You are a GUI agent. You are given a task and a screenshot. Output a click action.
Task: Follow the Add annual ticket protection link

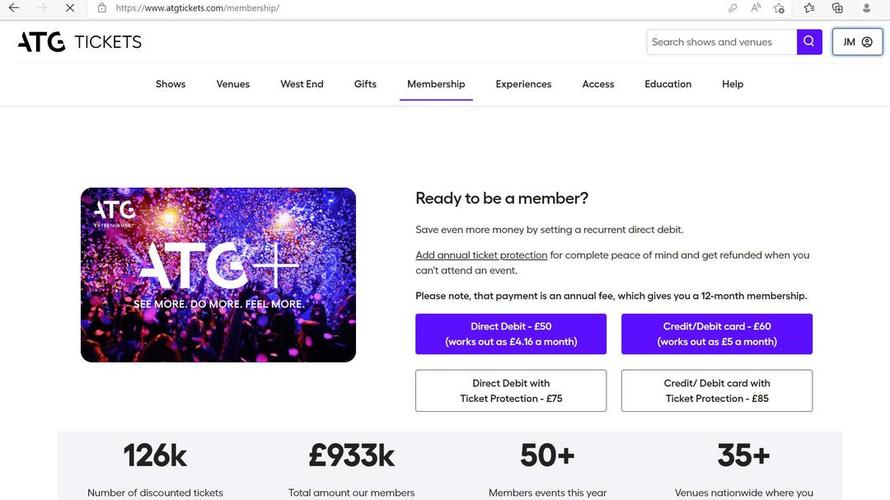pos(481,256)
